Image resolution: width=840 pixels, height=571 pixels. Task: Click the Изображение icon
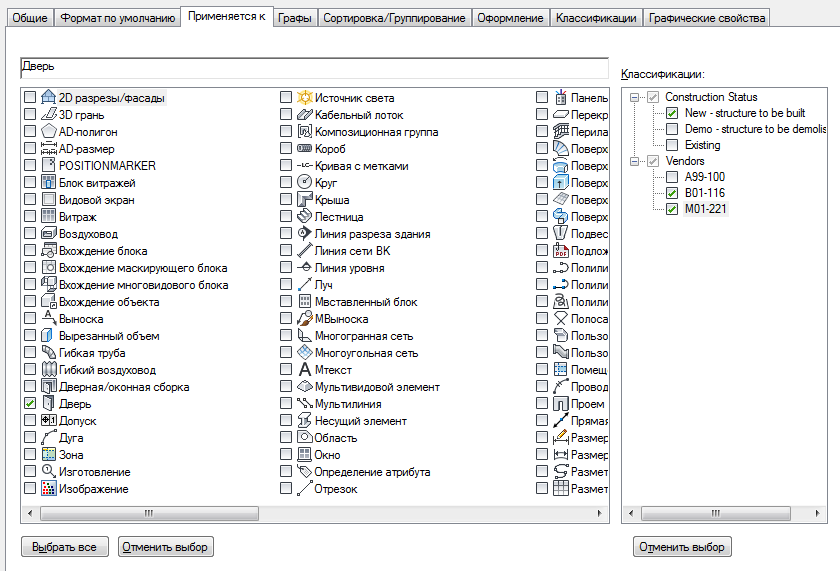coord(49,489)
